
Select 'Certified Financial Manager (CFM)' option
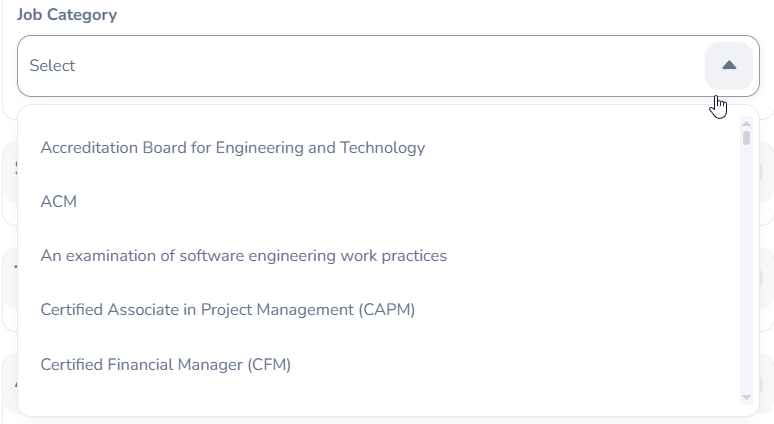166,364
